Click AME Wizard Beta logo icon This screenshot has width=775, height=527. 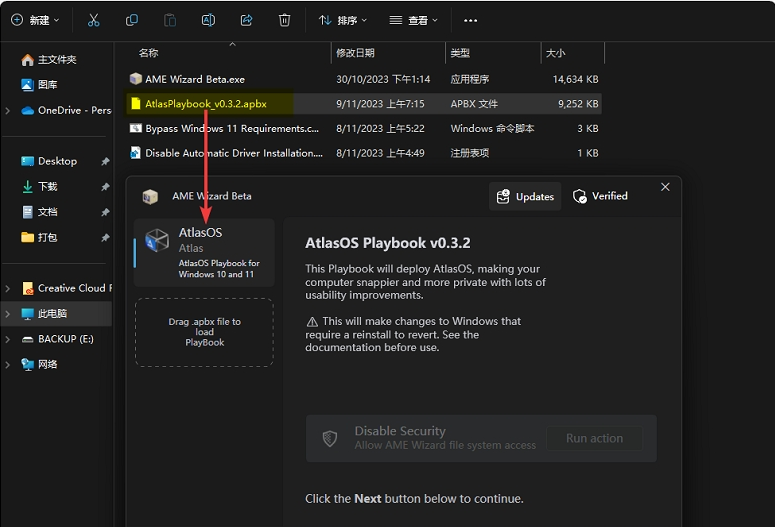pyautogui.click(x=150, y=196)
